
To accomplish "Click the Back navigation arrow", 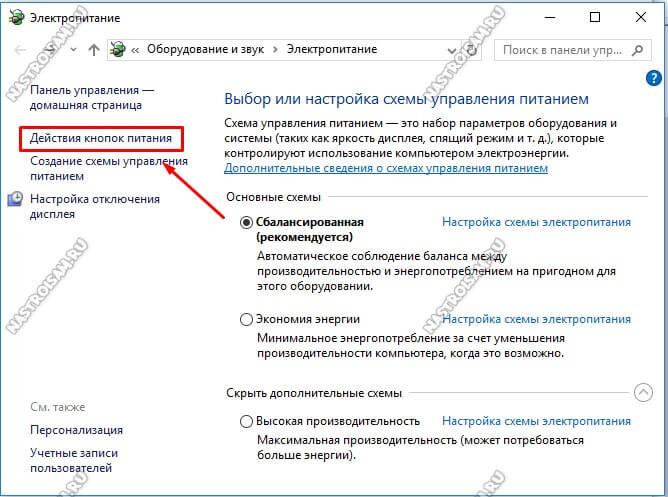I will [20, 50].
